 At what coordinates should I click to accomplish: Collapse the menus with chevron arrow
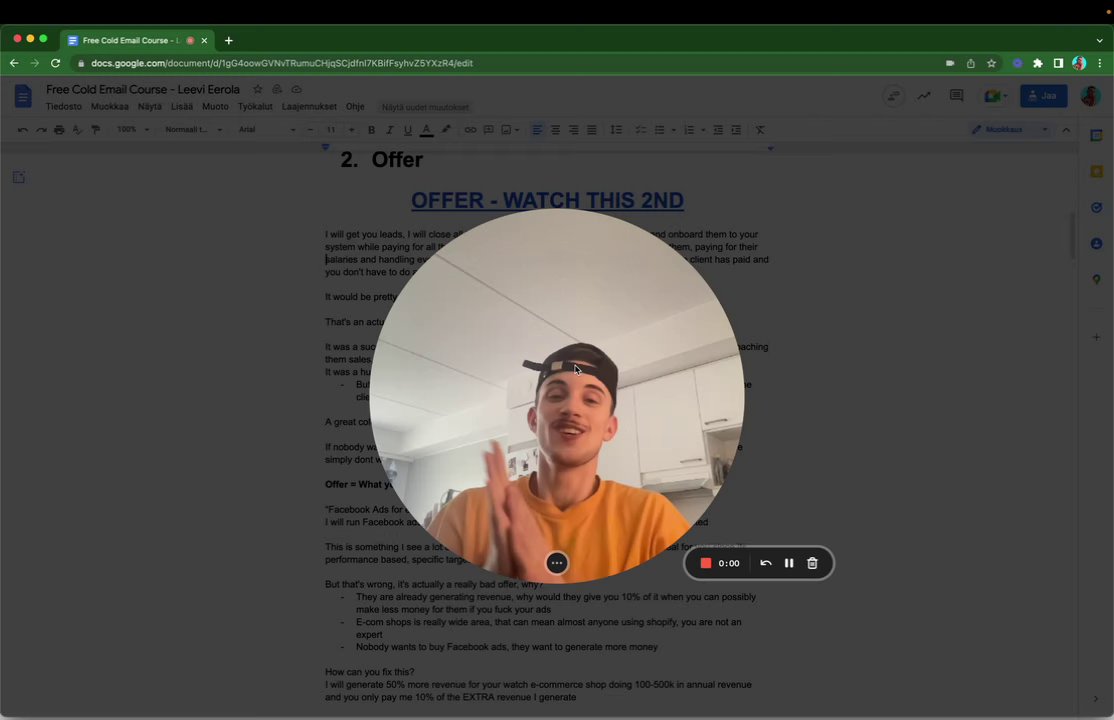(x=1066, y=130)
